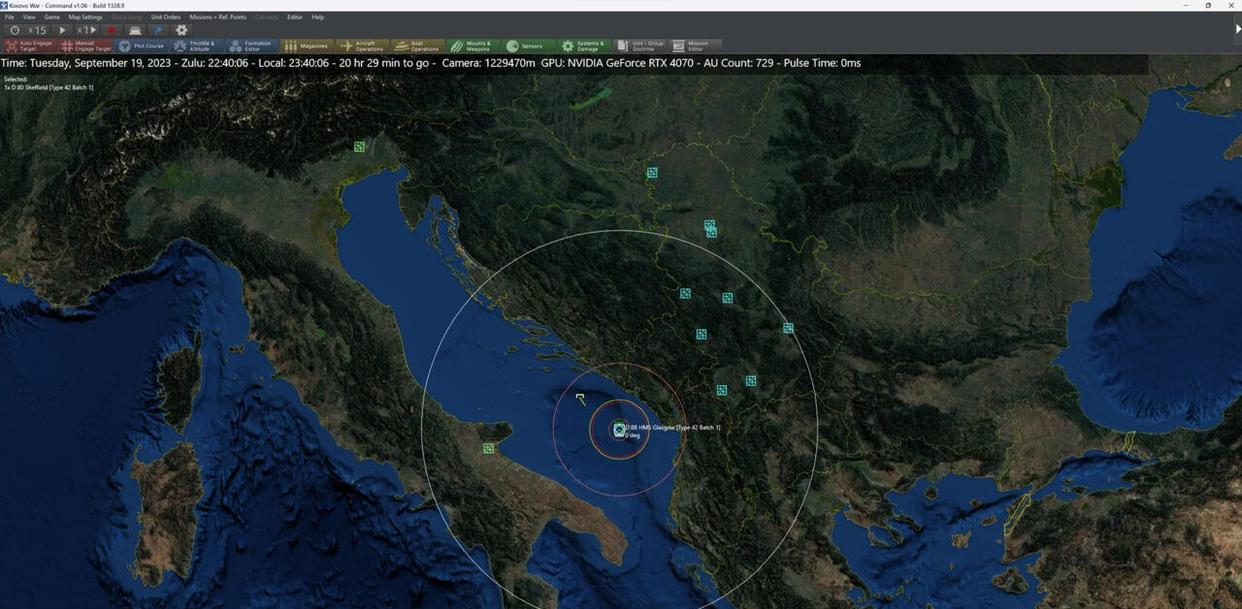Open the Magazines window

[306, 46]
